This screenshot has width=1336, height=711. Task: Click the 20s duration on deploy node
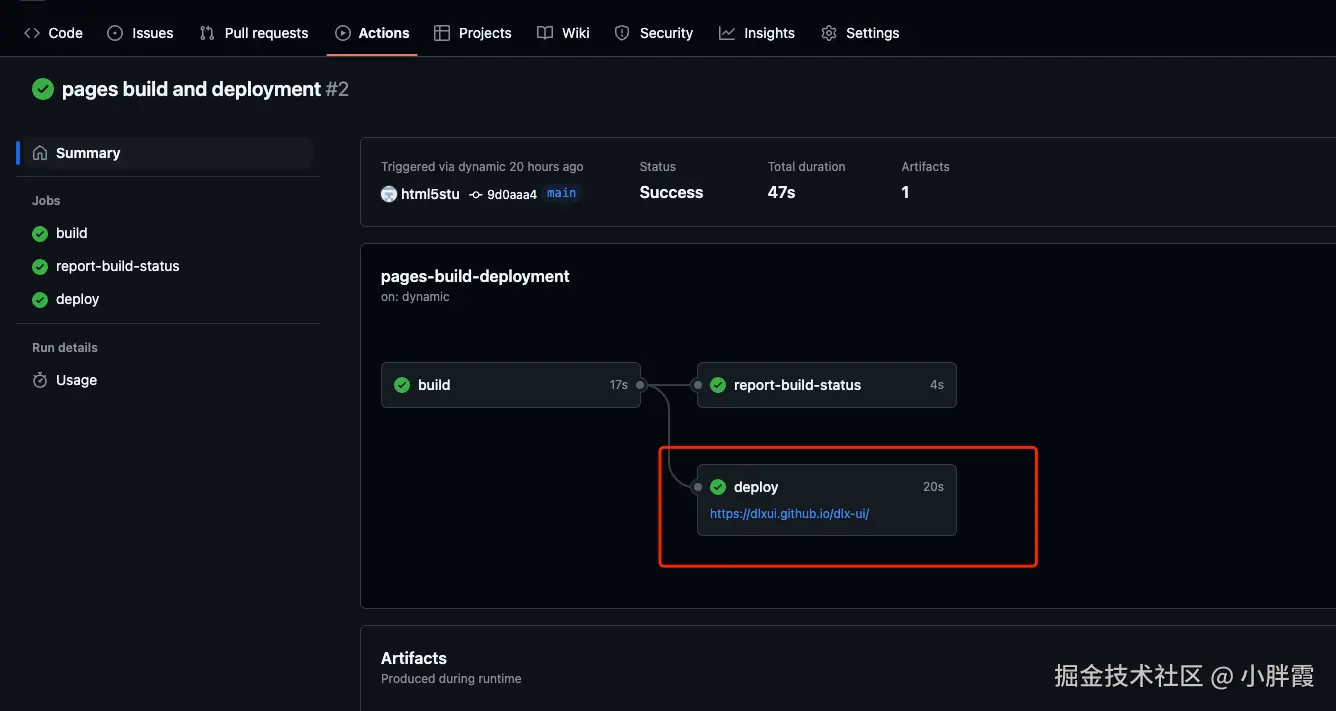coord(933,487)
